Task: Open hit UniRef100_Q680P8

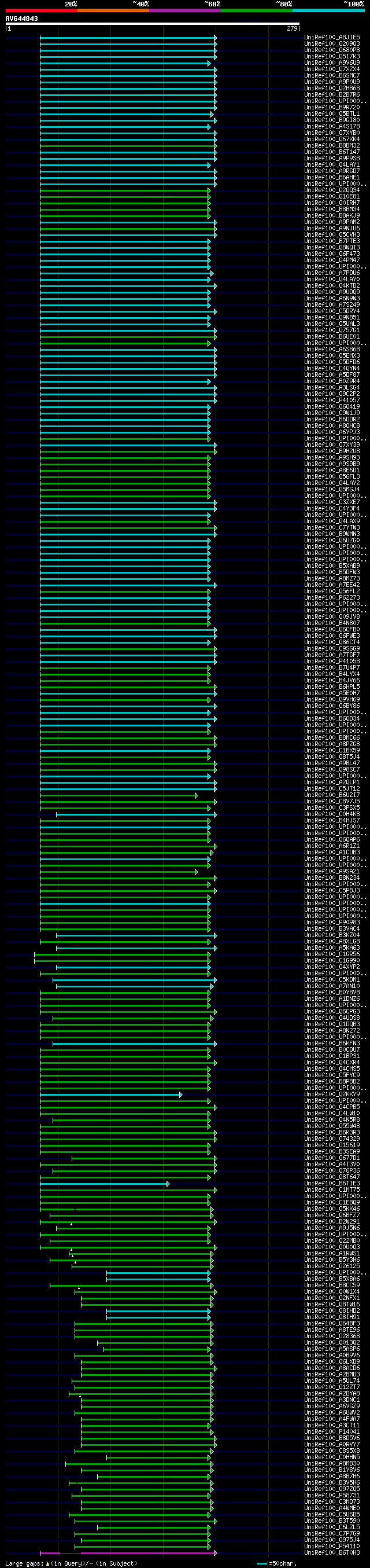Action: [332, 50]
